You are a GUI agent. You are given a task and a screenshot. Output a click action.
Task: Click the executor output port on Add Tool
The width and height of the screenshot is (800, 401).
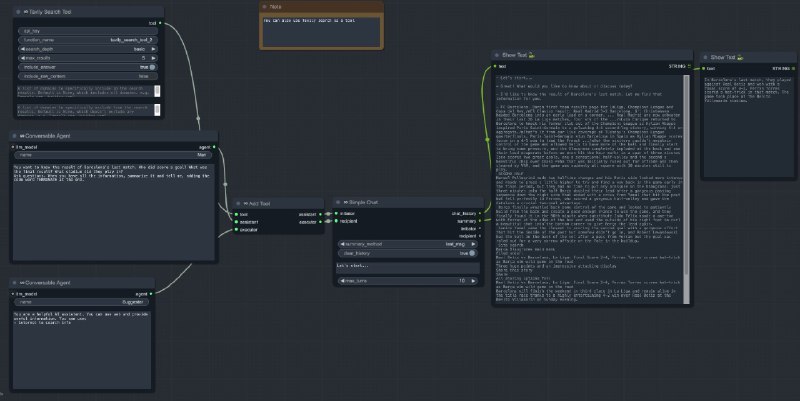click(x=320, y=222)
